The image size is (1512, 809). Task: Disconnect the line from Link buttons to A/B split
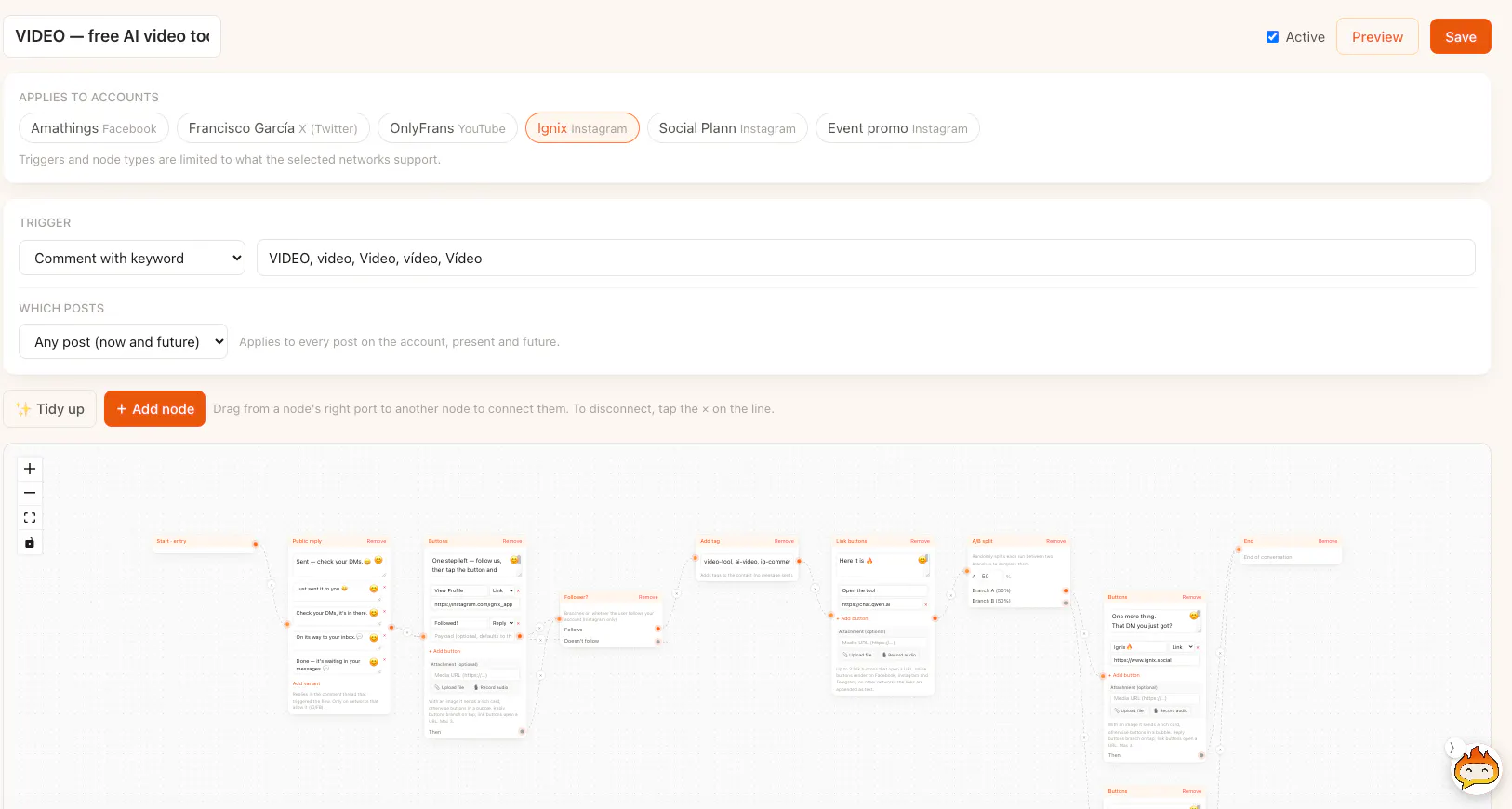click(x=951, y=595)
